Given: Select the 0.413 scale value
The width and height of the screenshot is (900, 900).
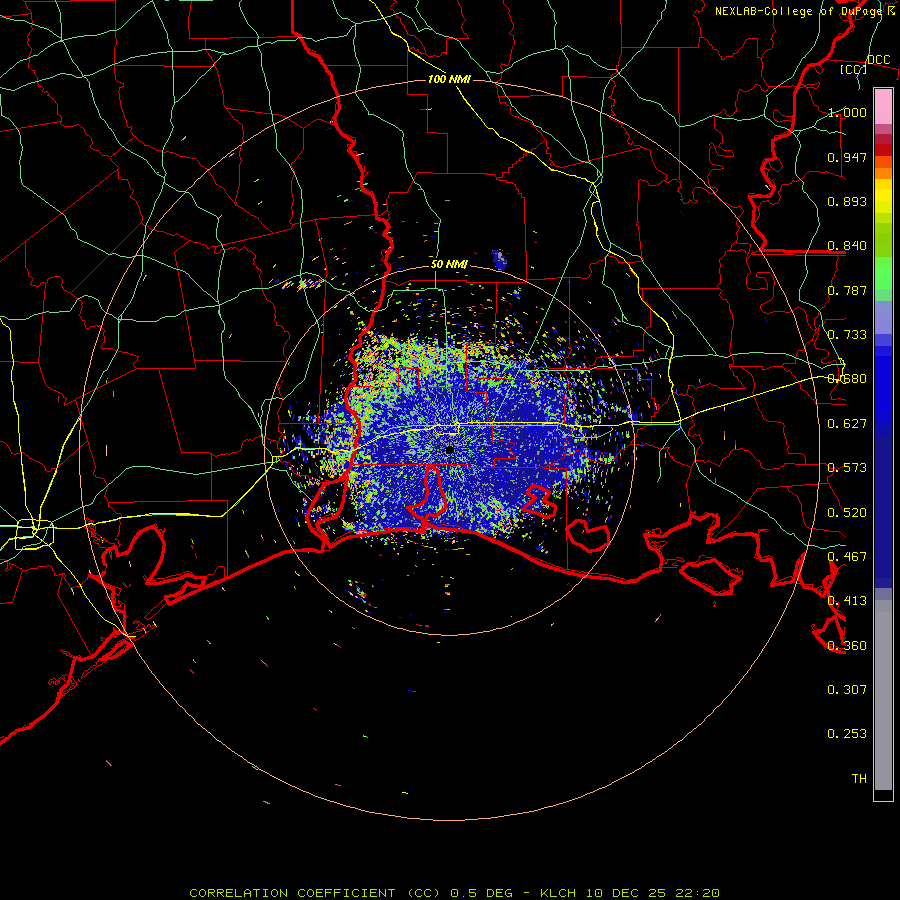Looking at the screenshot, I should pyautogui.click(x=847, y=601).
